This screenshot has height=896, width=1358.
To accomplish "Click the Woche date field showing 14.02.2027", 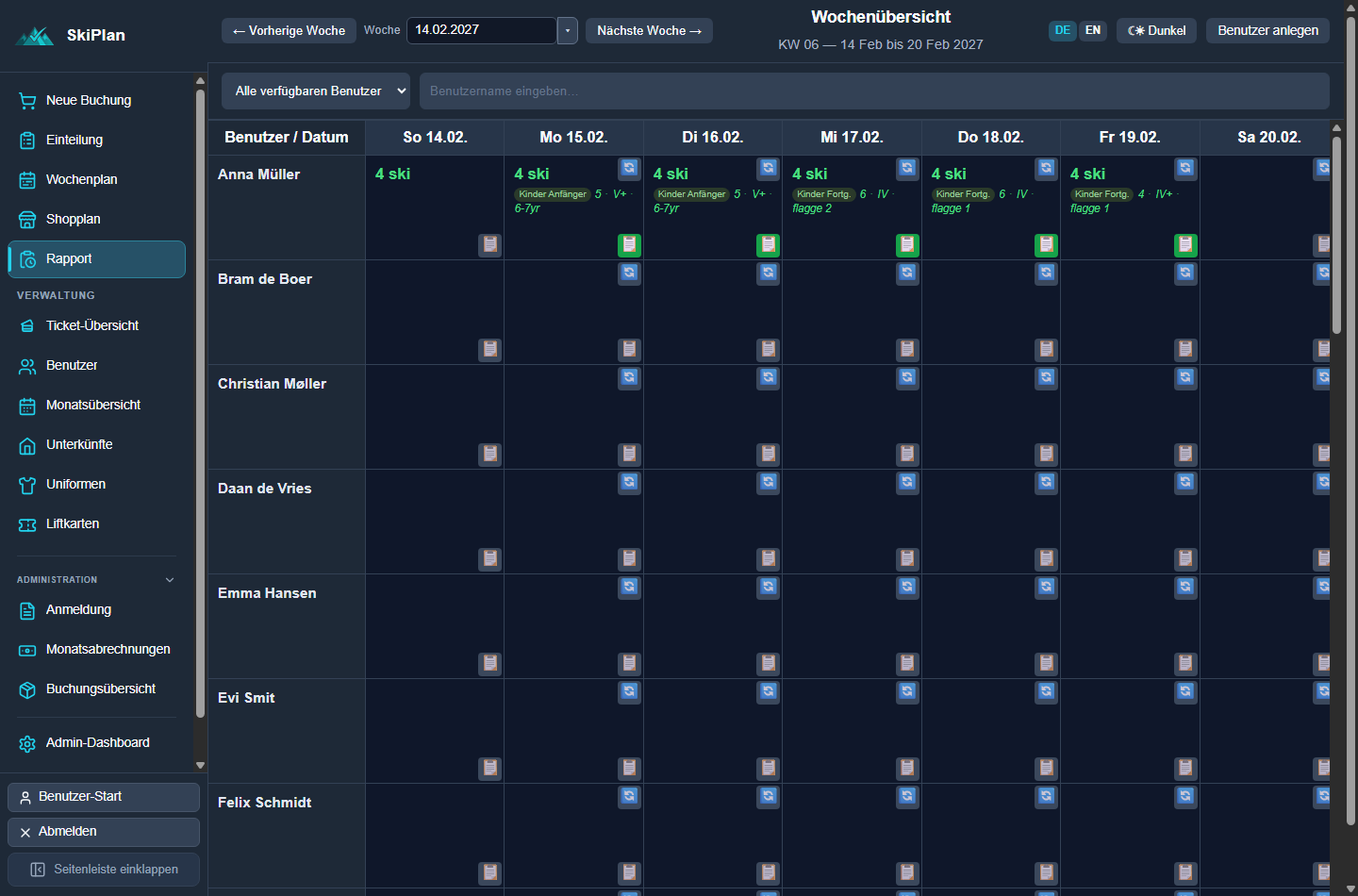I will [x=482, y=31].
